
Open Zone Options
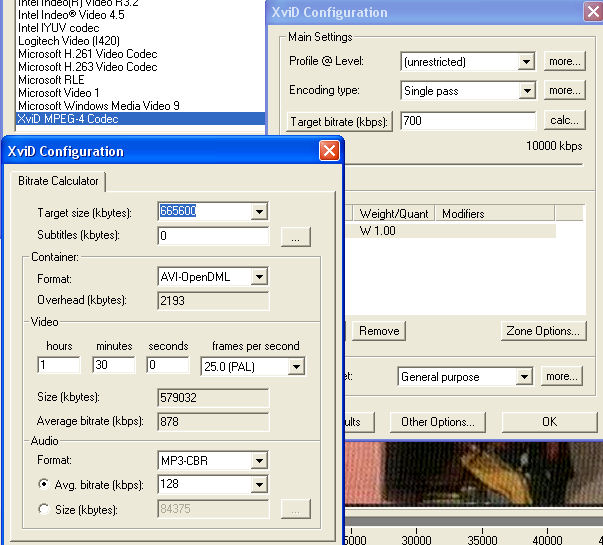(x=543, y=331)
